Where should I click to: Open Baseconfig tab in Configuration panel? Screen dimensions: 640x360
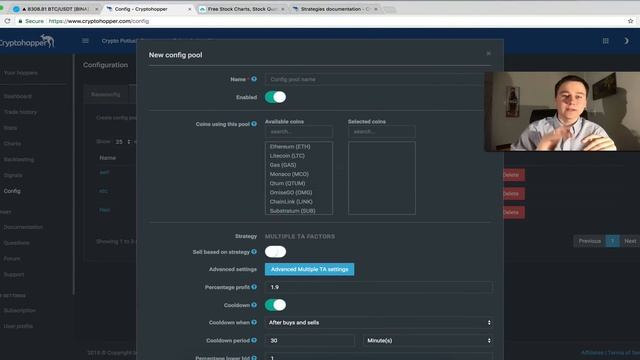coord(106,94)
